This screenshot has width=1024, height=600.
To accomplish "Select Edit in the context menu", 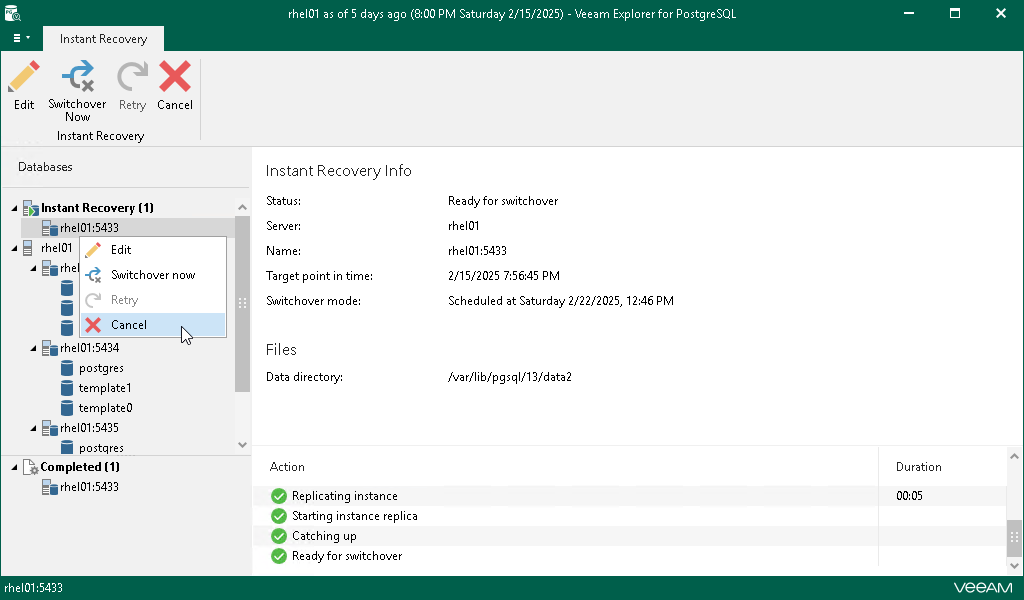I will (121, 250).
